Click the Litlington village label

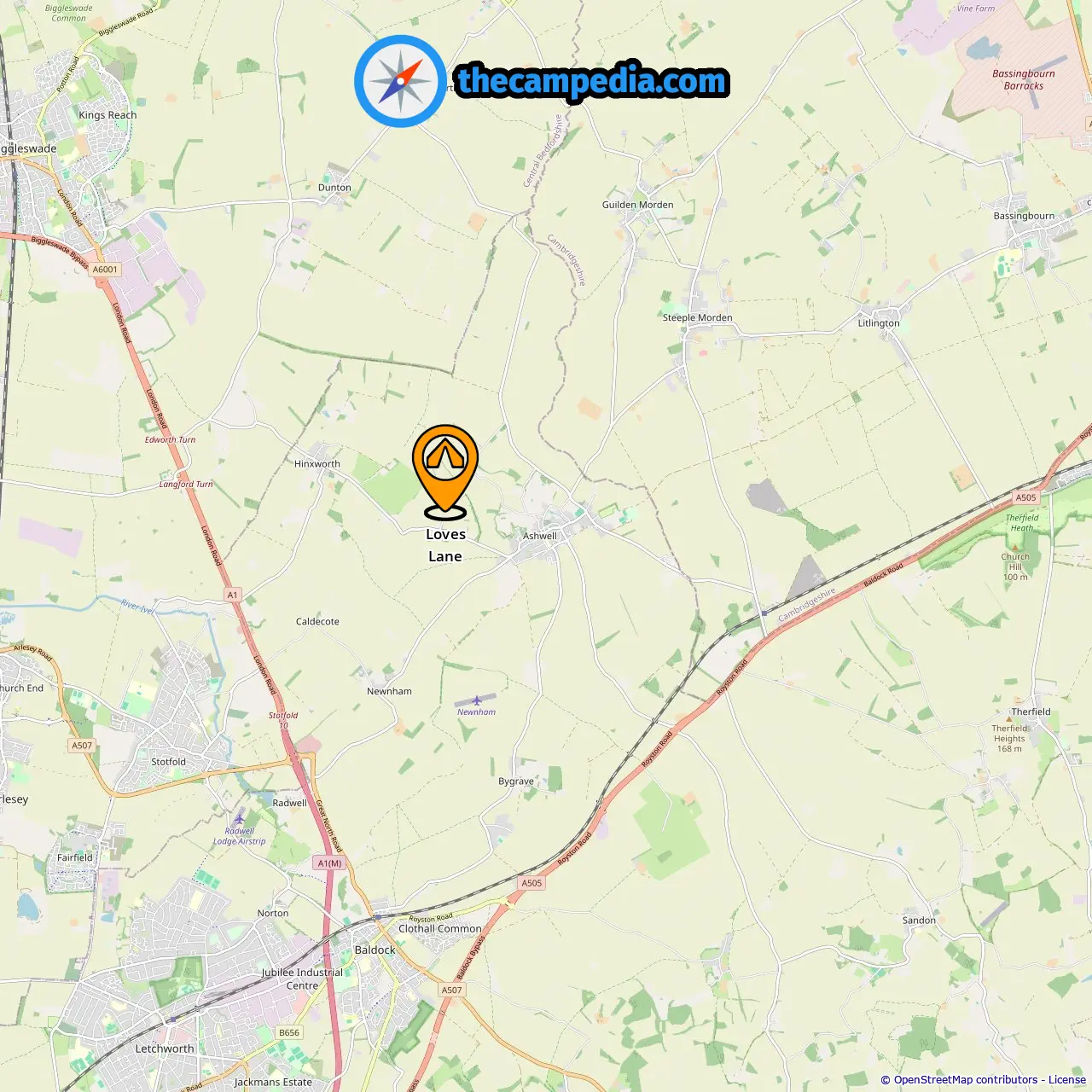879,323
